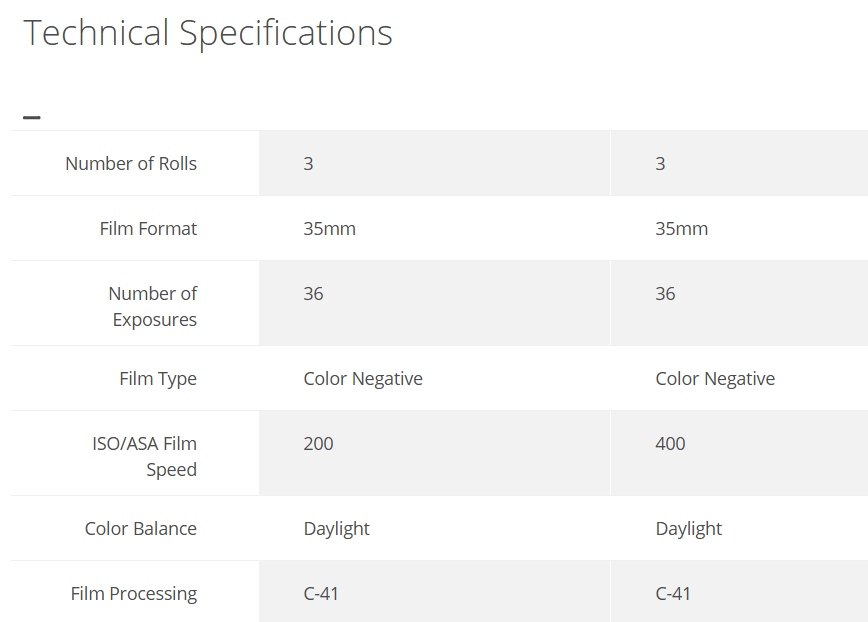Select the Film Processing row label

click(x=134, y=593)
